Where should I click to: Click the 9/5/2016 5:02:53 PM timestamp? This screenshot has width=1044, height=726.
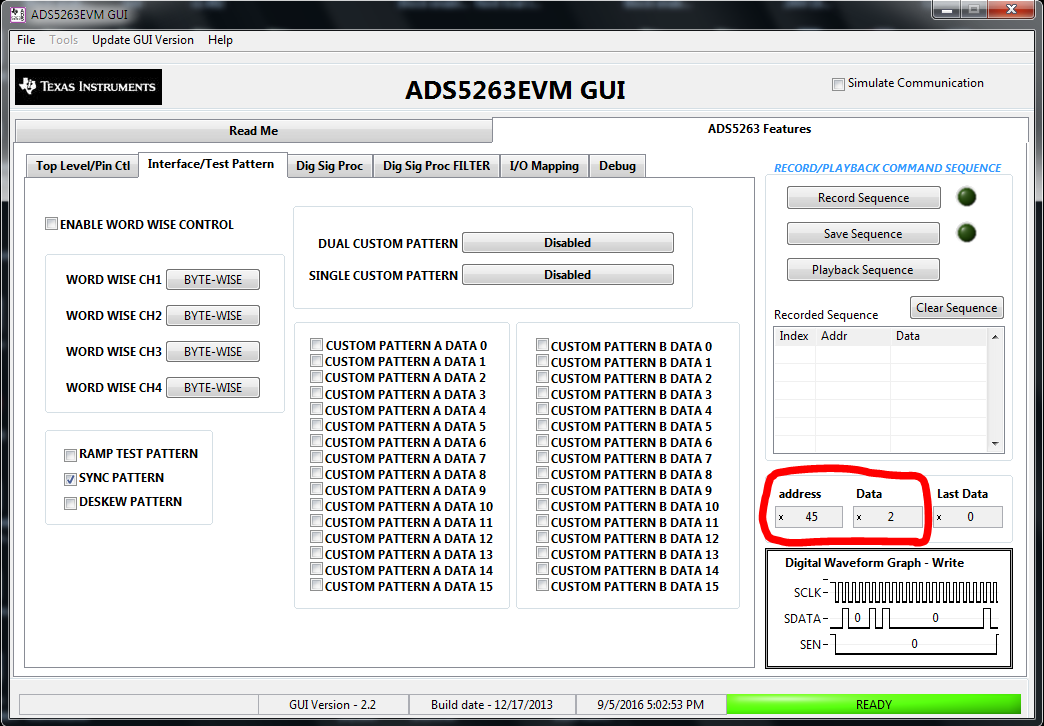point(651,705)
